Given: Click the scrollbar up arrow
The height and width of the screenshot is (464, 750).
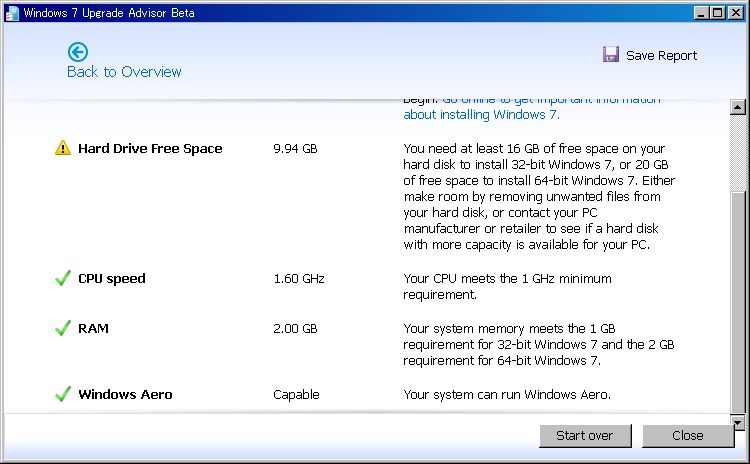Looking at the screenshot, I should [738, 107].
